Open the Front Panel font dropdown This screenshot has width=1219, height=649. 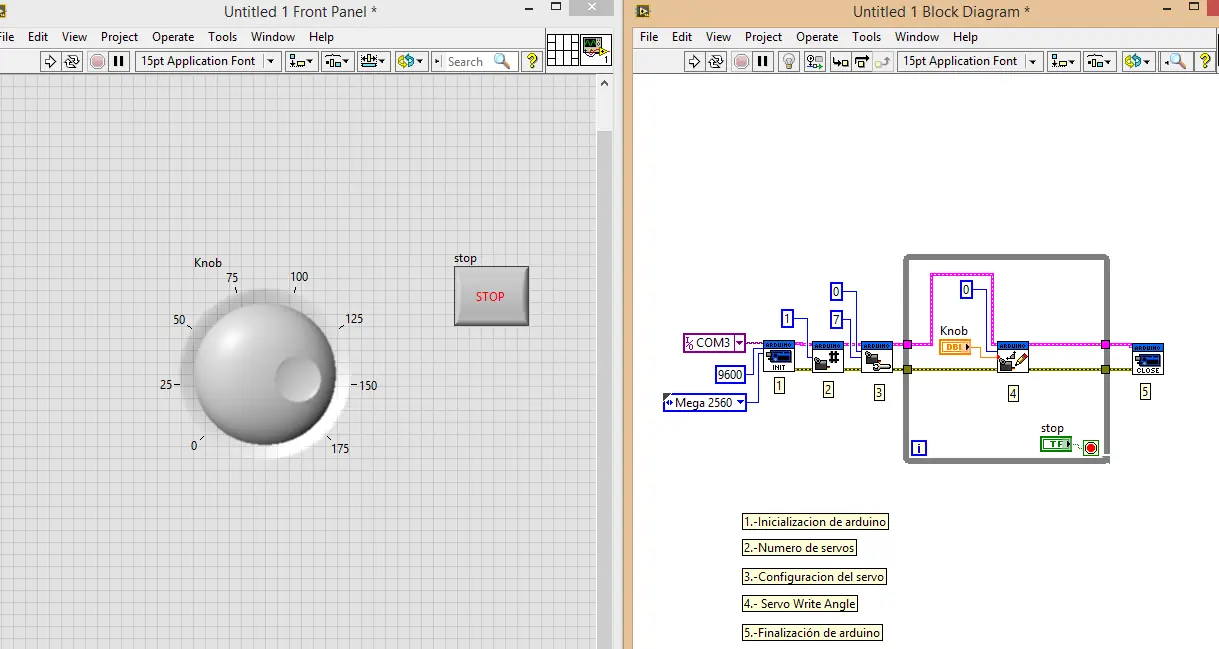[x=269, y=61]
